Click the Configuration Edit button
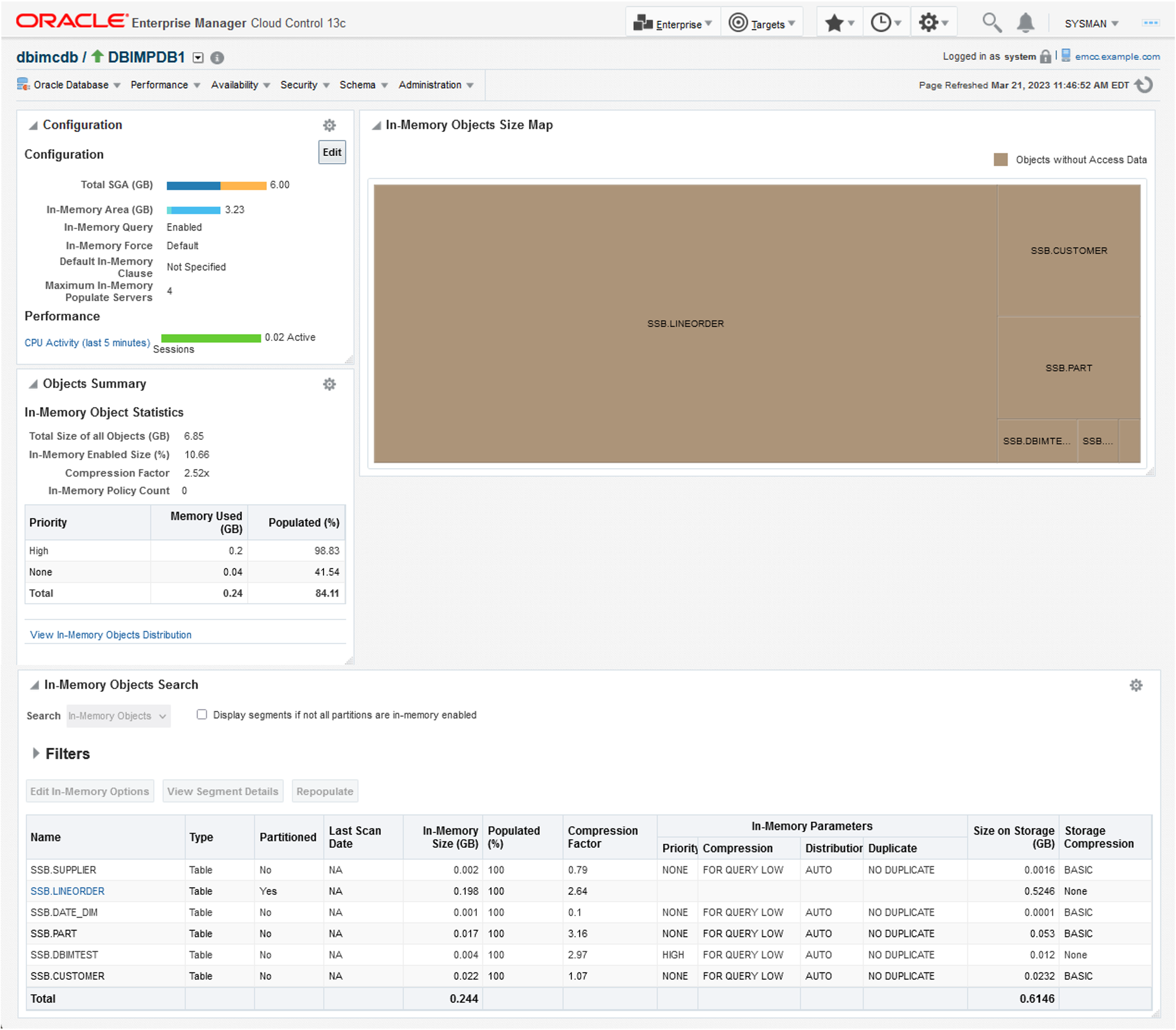1176x1030 pixels. point(332,152)
